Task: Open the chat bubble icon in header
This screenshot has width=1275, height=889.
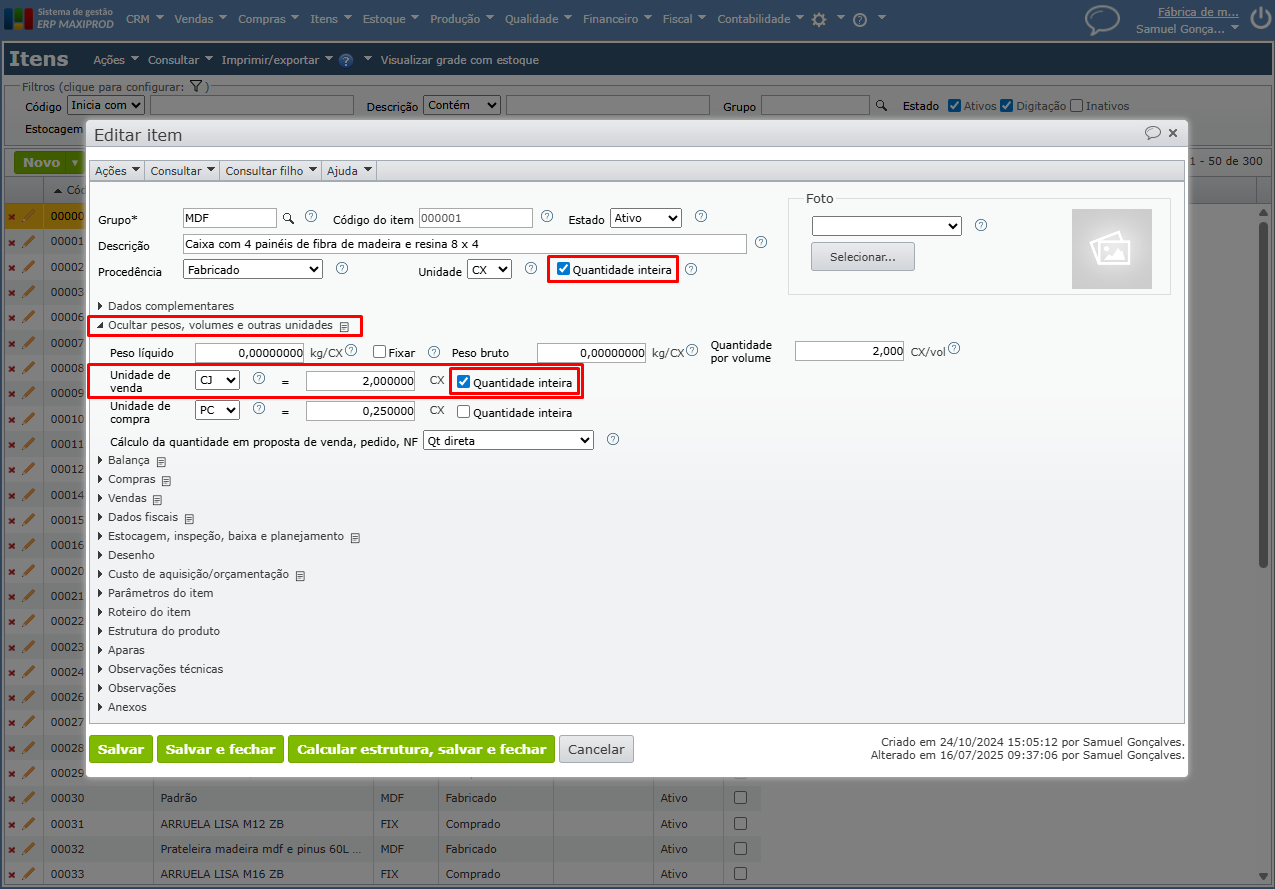Action: (1102, 19)
